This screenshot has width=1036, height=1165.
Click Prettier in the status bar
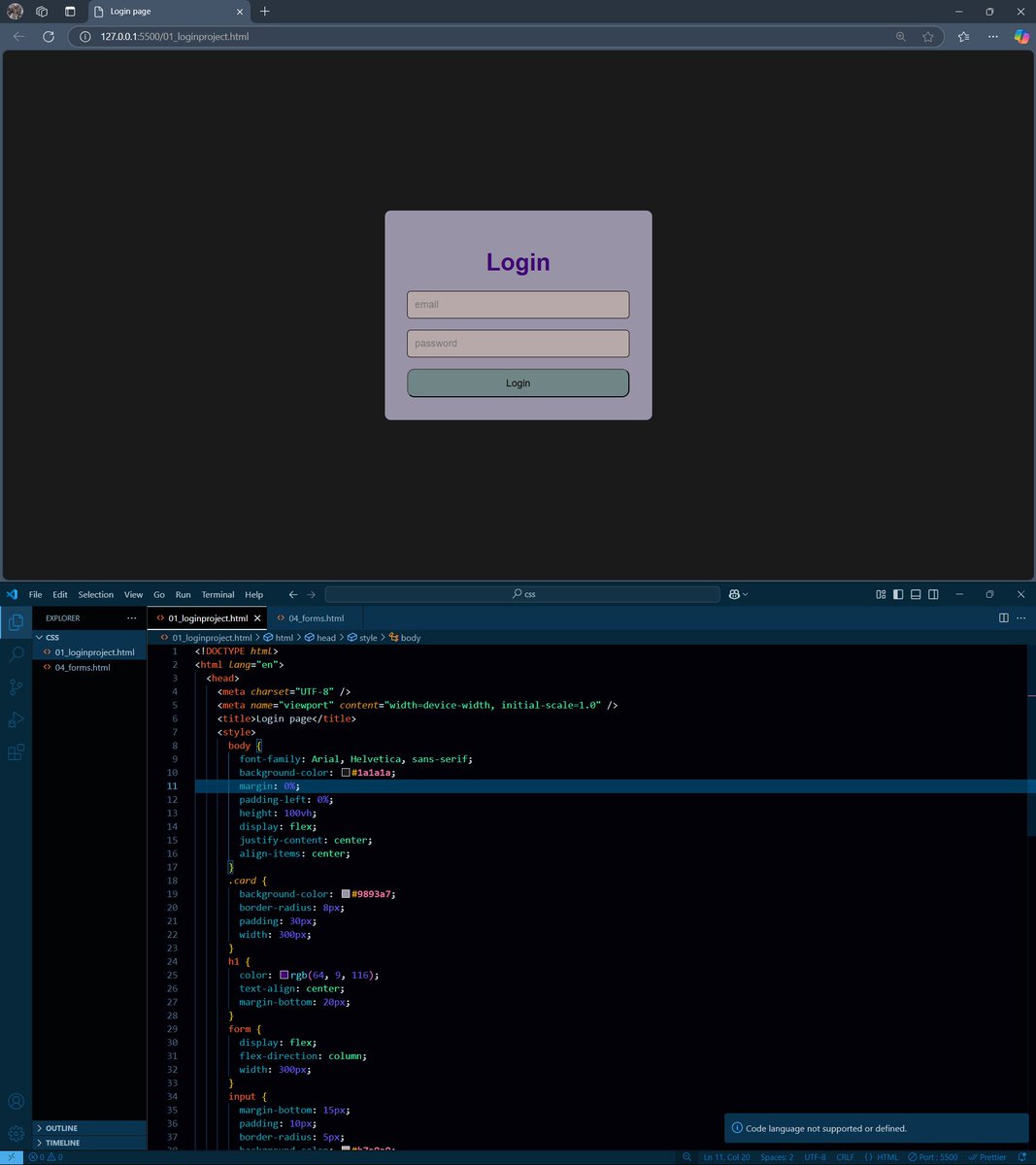coord(987,1157)
